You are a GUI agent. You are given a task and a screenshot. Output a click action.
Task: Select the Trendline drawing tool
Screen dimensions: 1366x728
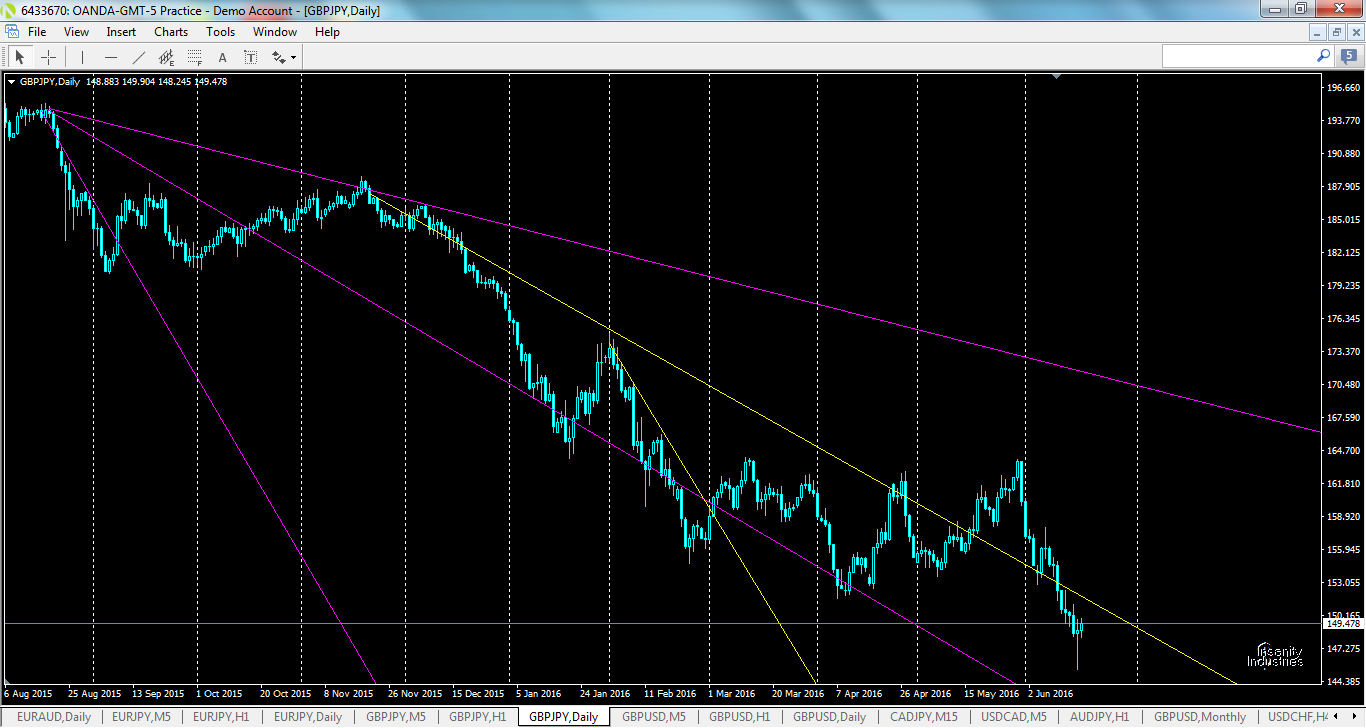pyautogui.click(x=139, y=57)
